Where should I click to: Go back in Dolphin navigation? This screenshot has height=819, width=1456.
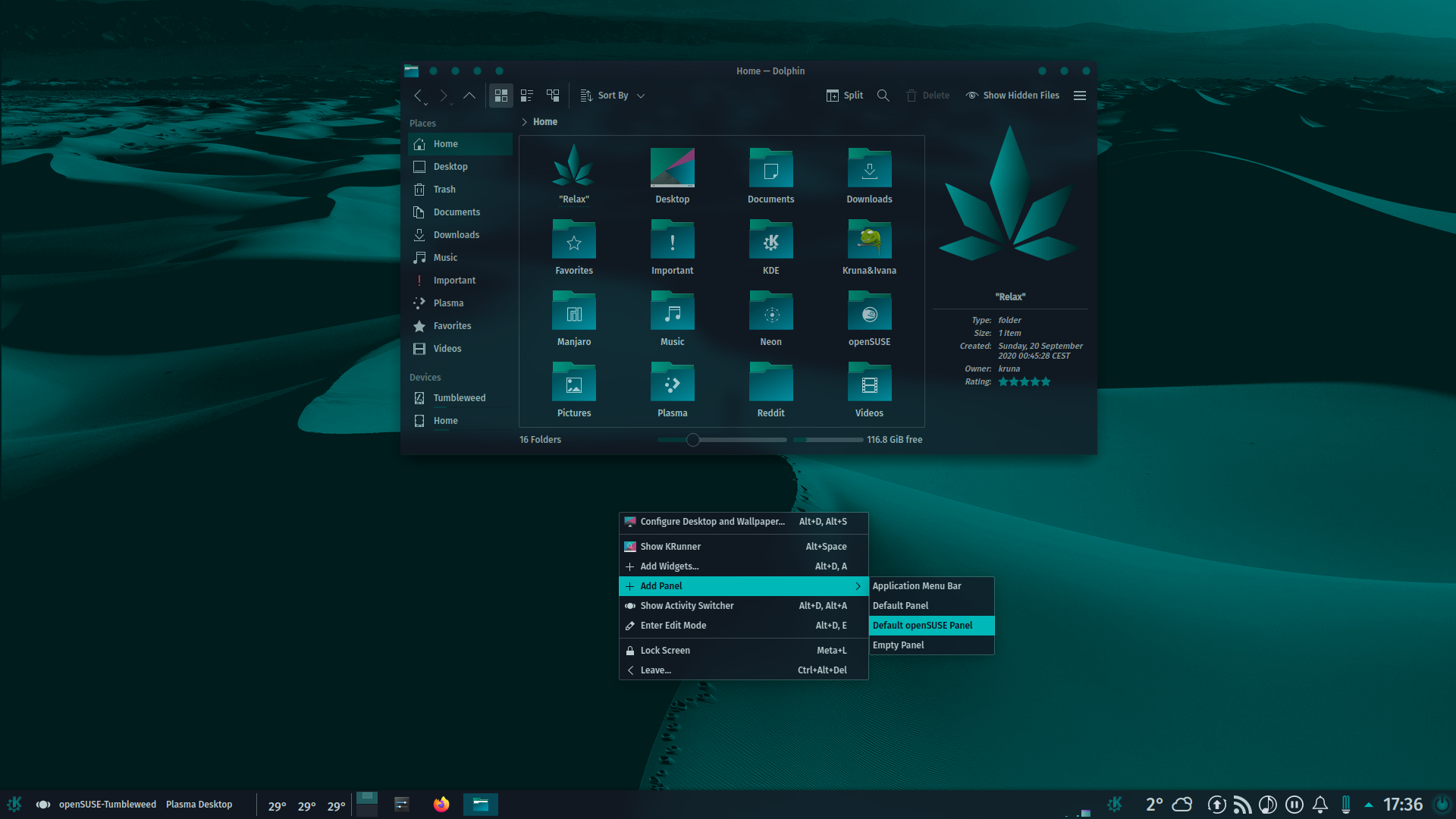pos(417,96)
